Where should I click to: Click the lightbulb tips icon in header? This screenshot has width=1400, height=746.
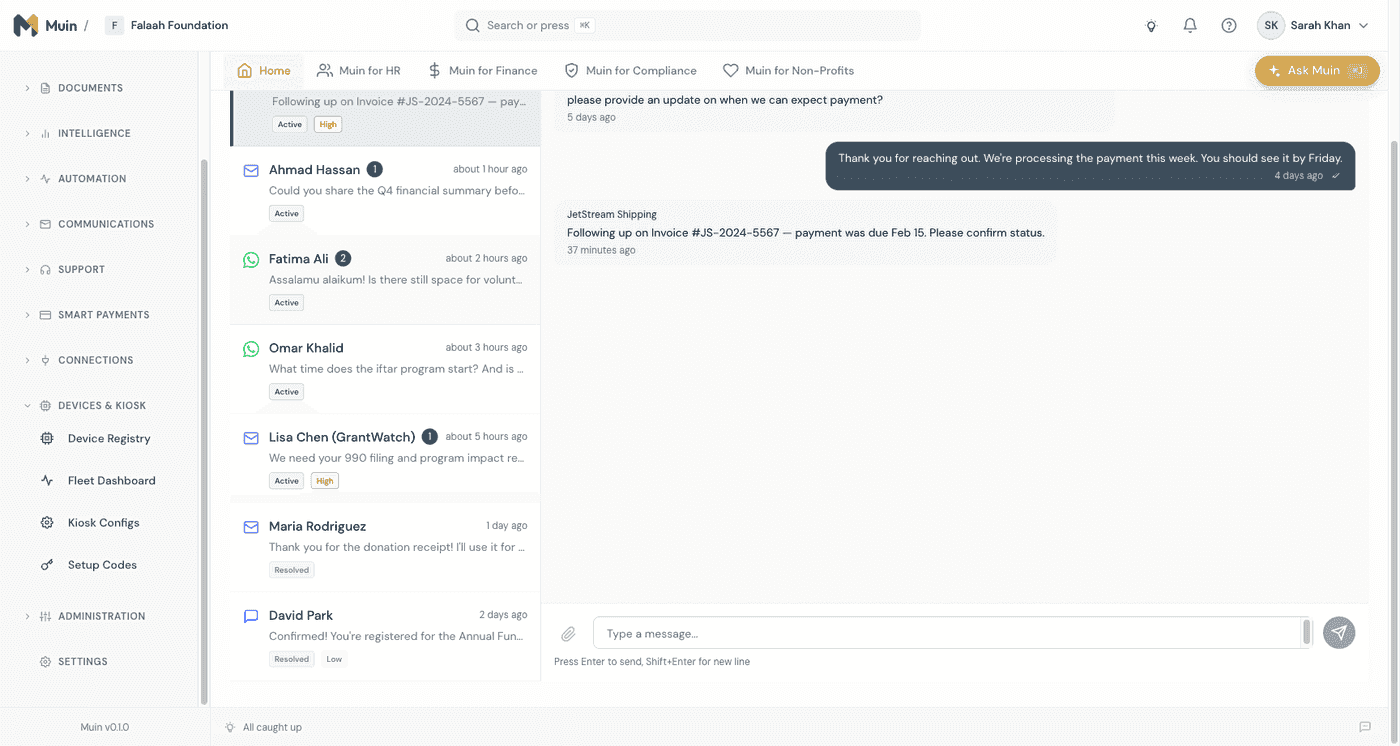tap(1151, 26)
